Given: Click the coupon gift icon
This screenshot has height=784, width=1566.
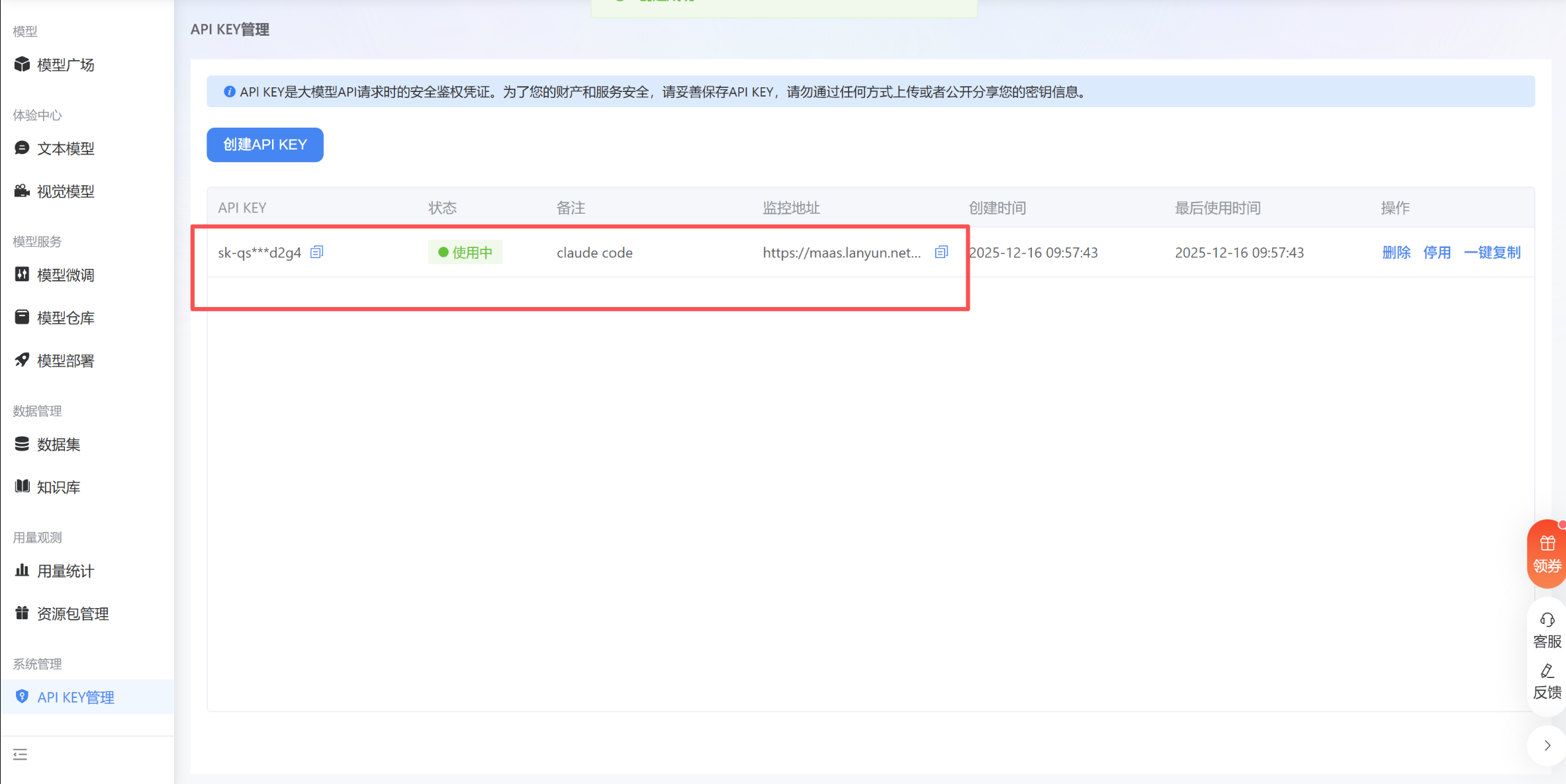Looking at the screenshot, I should click(x=1547, y=544).
